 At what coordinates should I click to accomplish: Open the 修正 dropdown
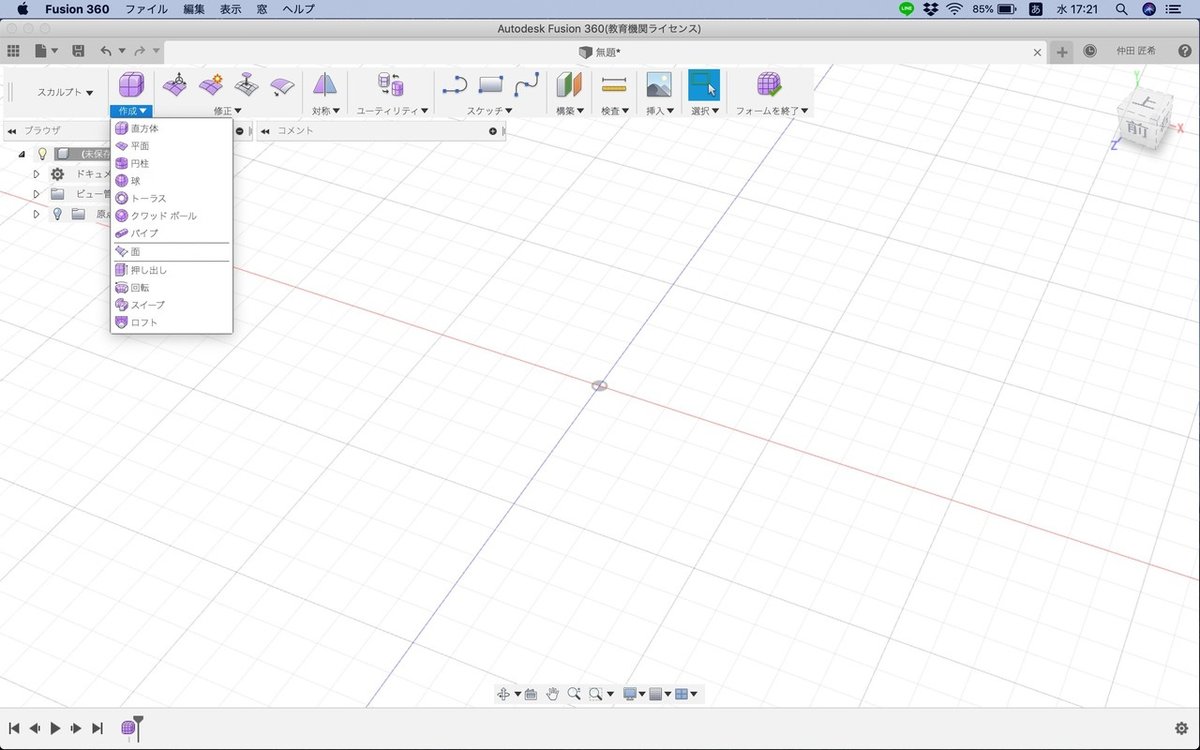coord(228,111)
